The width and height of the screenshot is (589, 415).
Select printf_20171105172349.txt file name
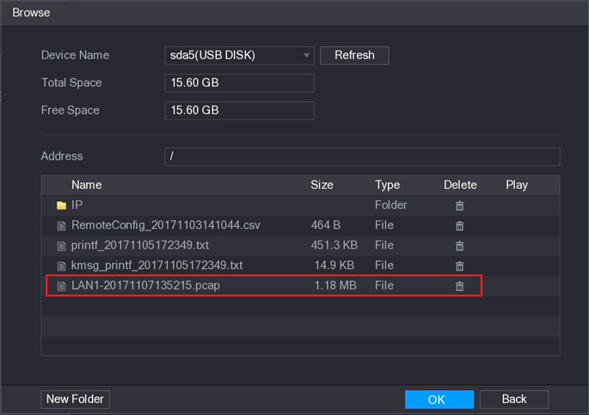click(140, 245)
